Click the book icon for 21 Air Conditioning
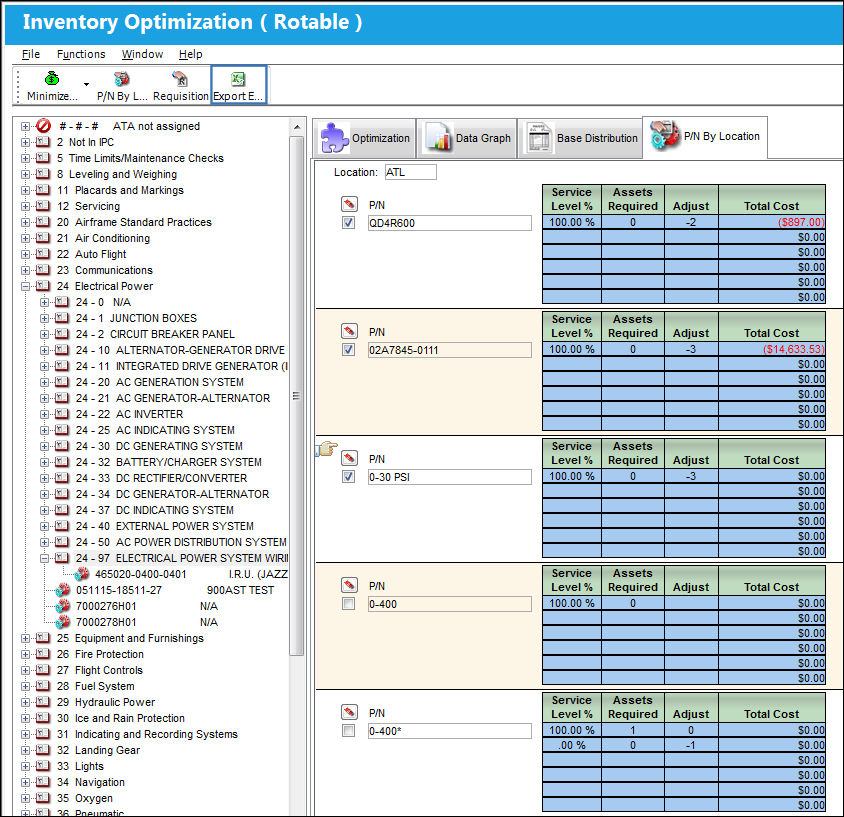Screen dimensions: 844x817 click(x=43, y=238)
